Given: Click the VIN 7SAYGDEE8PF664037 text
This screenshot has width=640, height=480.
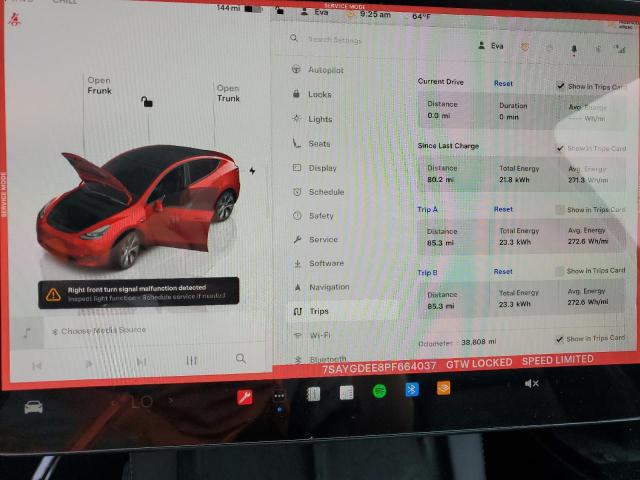Looking at the screenshot, I should (379, 367).
